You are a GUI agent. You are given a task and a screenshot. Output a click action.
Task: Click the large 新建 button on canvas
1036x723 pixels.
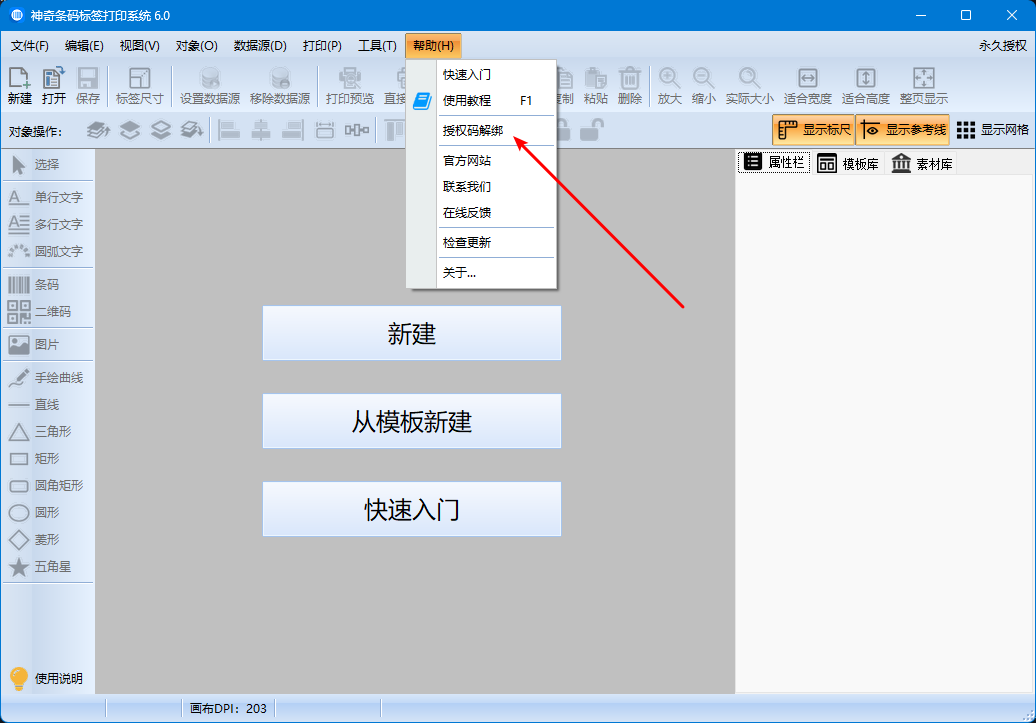412,333
